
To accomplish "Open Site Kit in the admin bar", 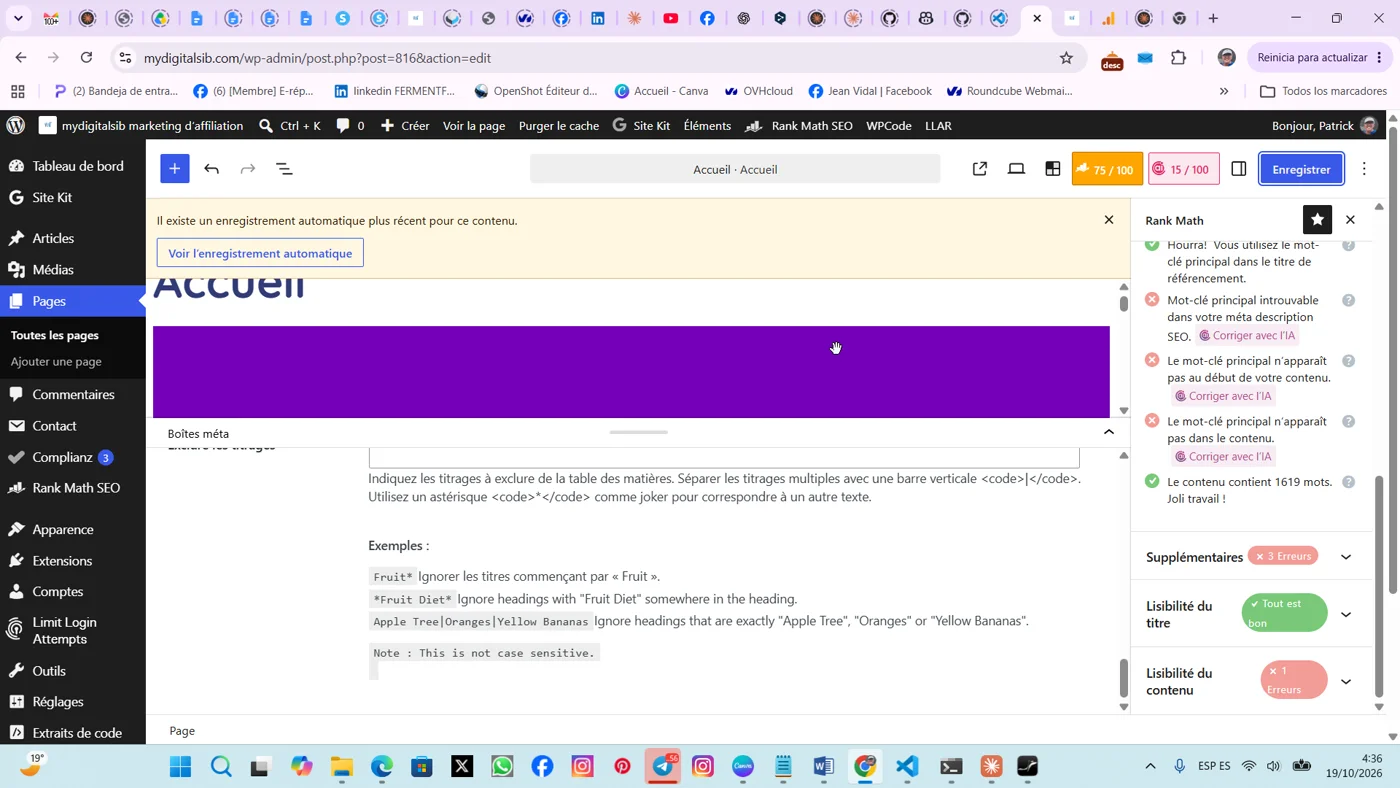I will 641,126.
